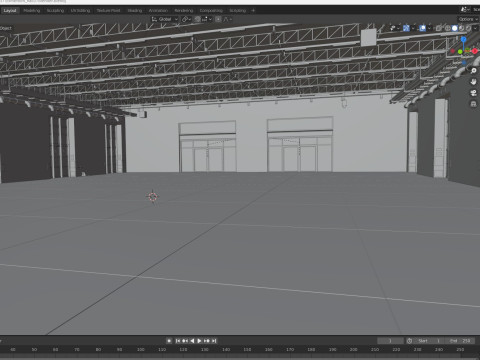The width and height of the screenshot is (480, 360).
Task: Toggle the snapping magnet button
Action: pyautogui.click(x=197, y=19)
